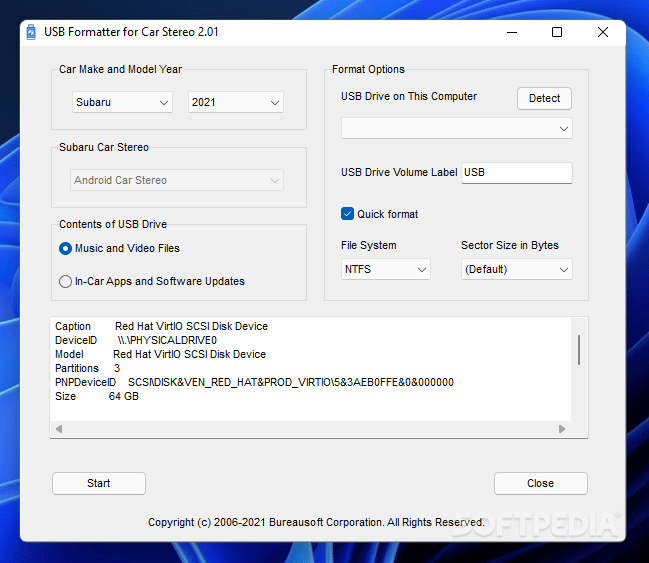Open the File System dropdown showing NTFS

(386, 269)
